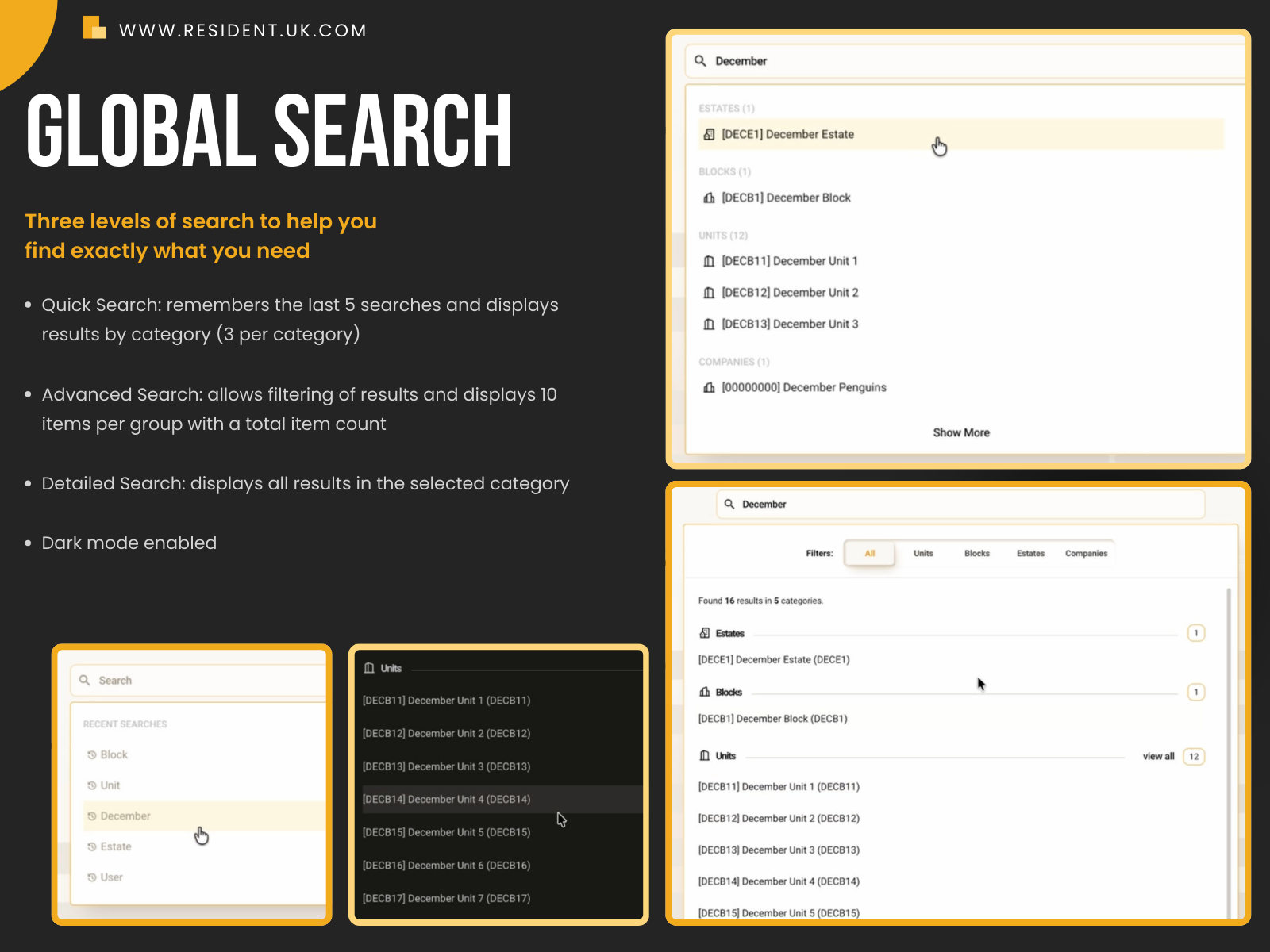This screenshot has width=1270, height=952.
Task: Click the unit icon beside December Unit 1
Action: click(709, 261)
